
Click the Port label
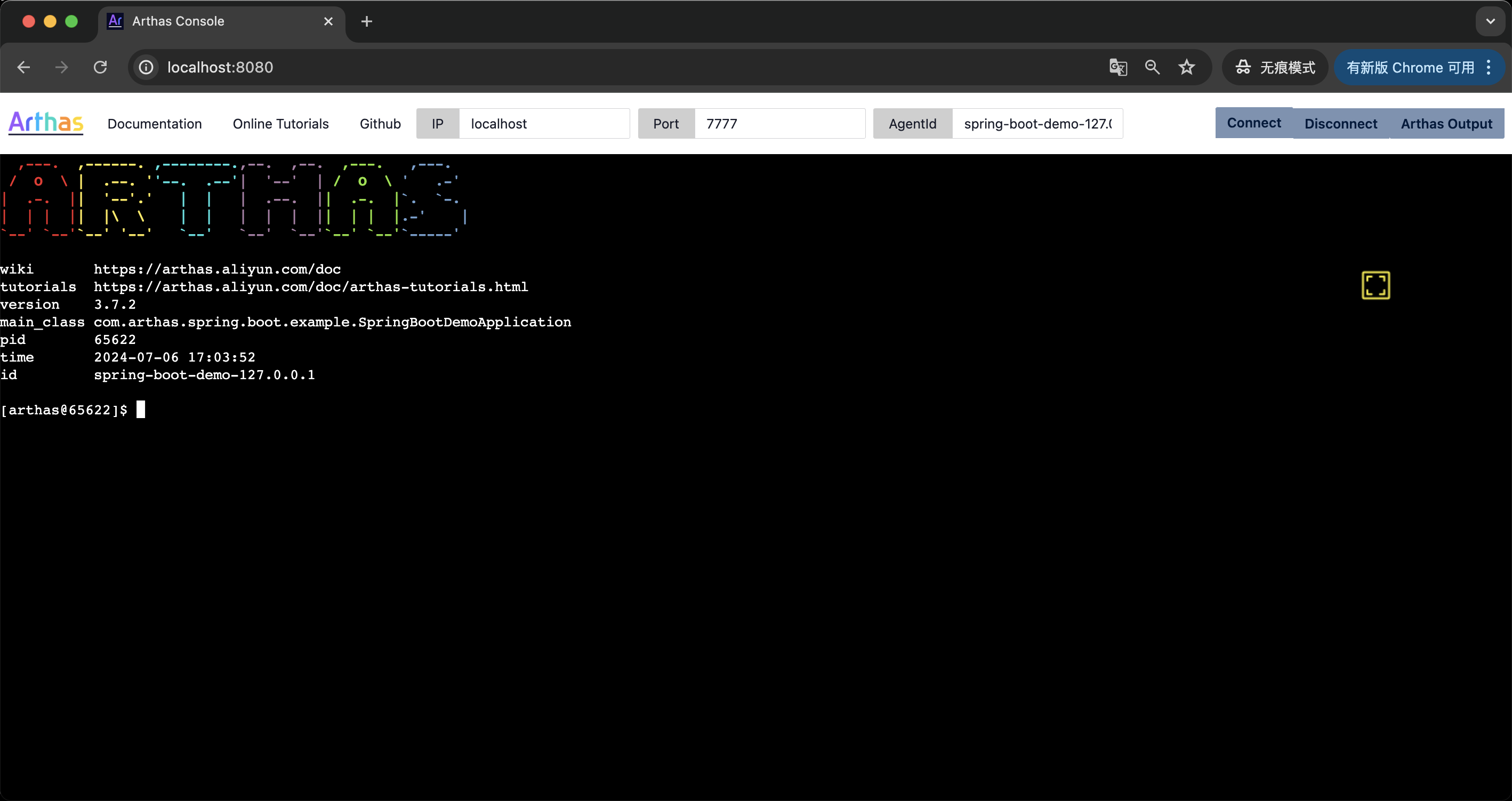pyautogui.click(x=665, y=124)
